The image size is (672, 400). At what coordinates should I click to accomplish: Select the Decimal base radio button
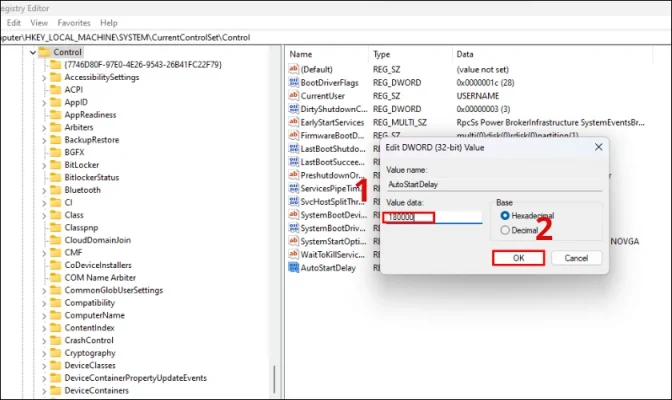[505, 229]
